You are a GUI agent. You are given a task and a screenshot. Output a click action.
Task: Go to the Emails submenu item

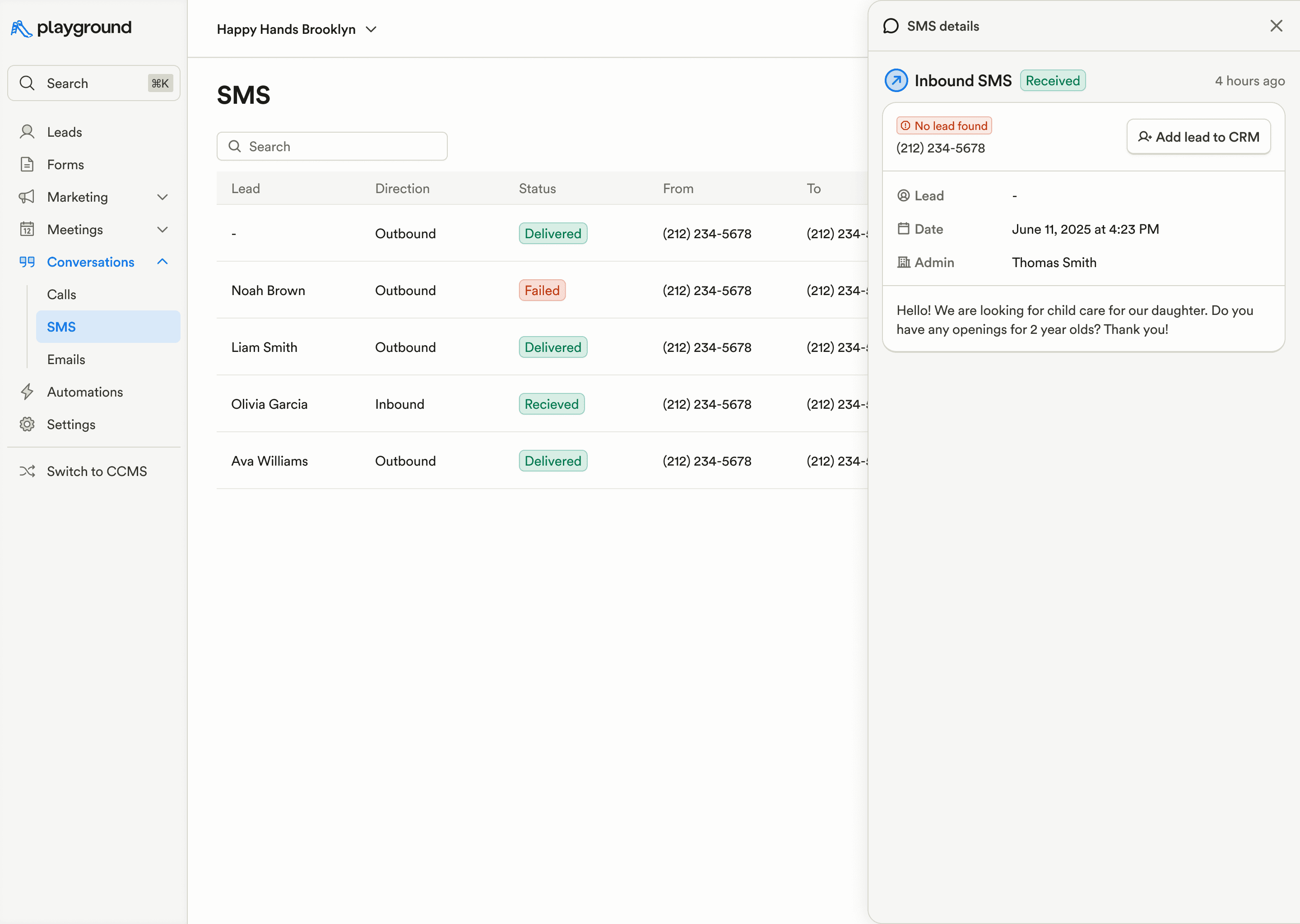66,360
